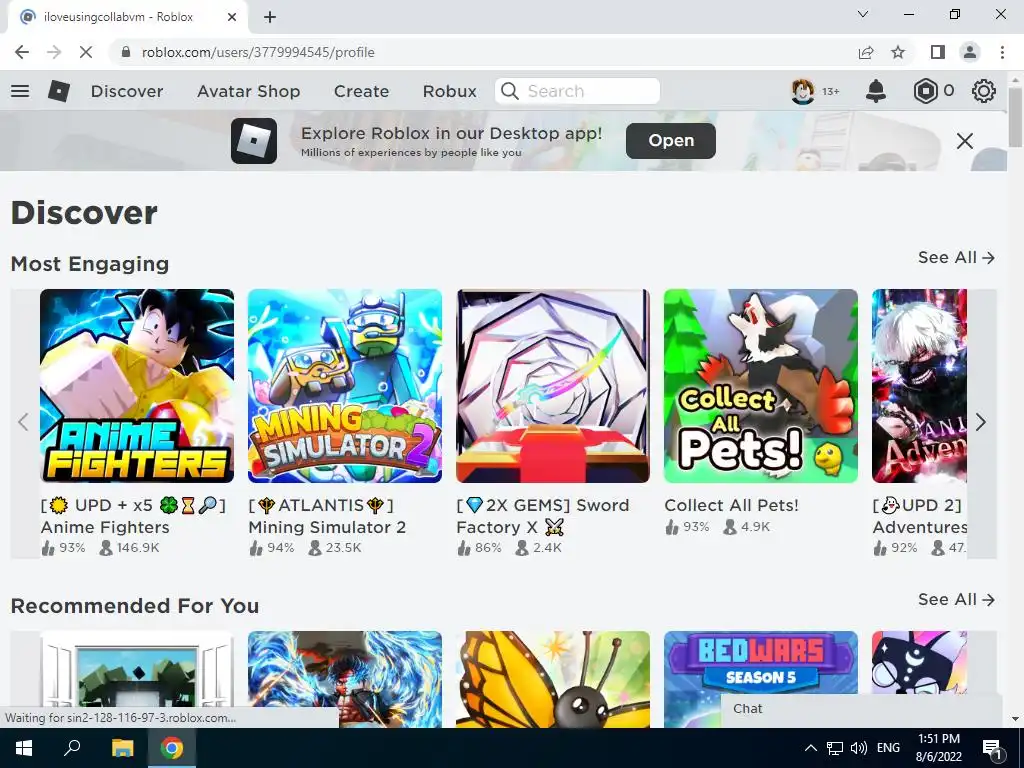Screen dimensions: 1024x768
Task: Open the settings gear icon in Roblox header
Action: click(984, 91)
